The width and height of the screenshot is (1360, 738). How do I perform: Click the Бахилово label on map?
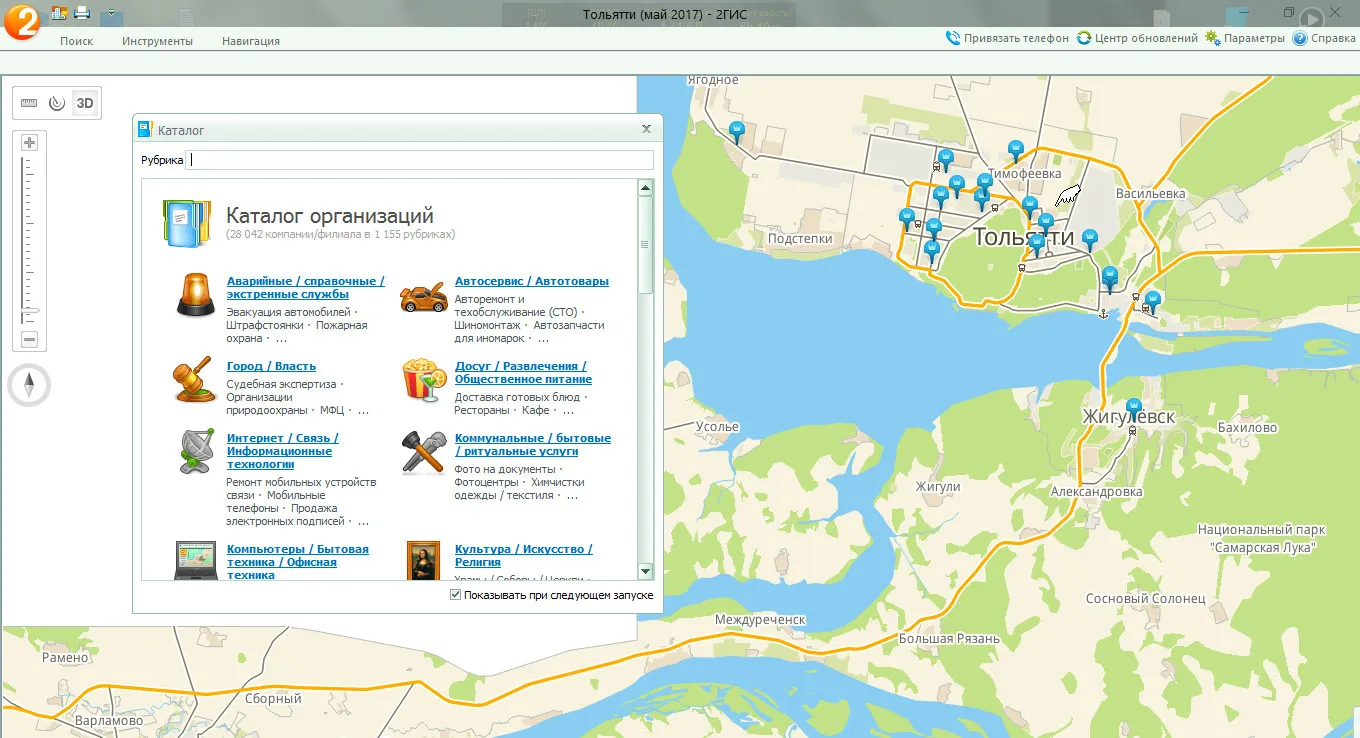pos(1248,428)
